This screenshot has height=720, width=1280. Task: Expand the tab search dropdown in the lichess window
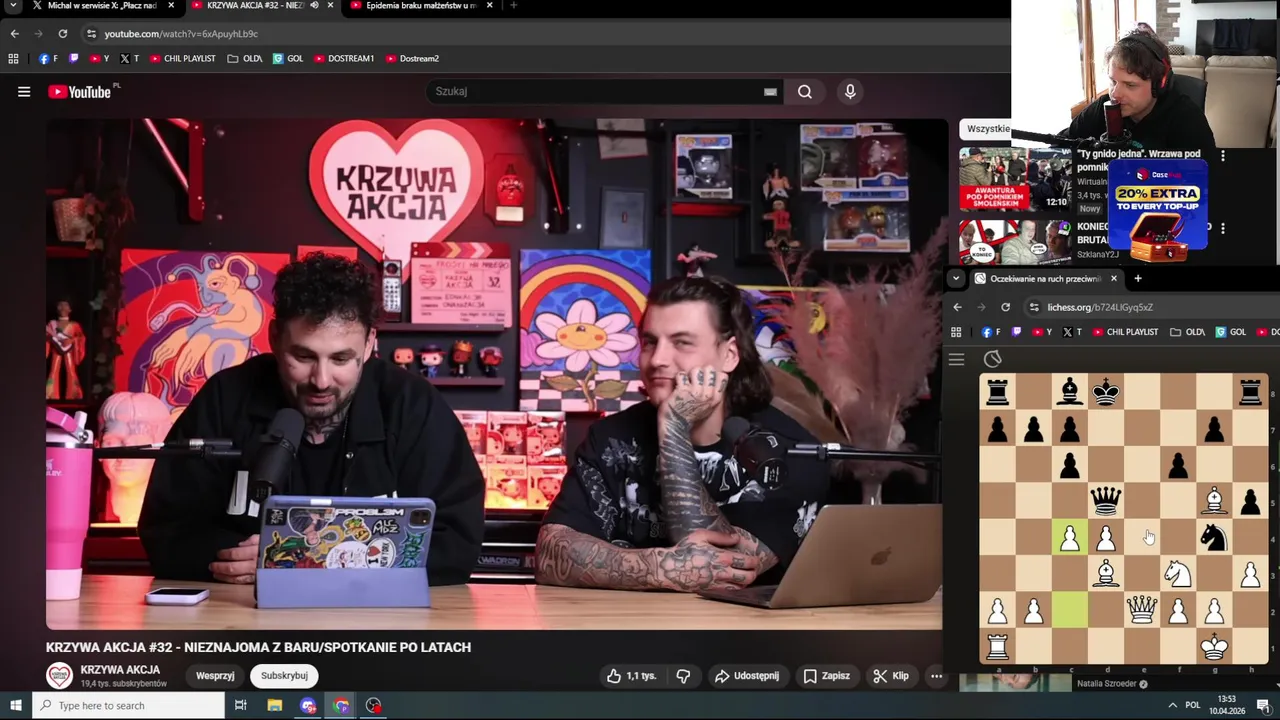pos(956,278)
